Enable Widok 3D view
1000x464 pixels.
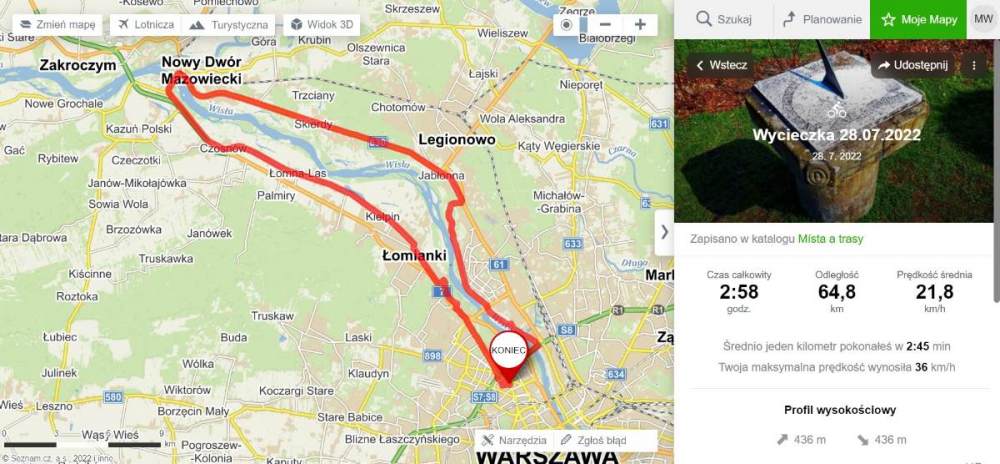pyautogui.click(x=321, y=25)
